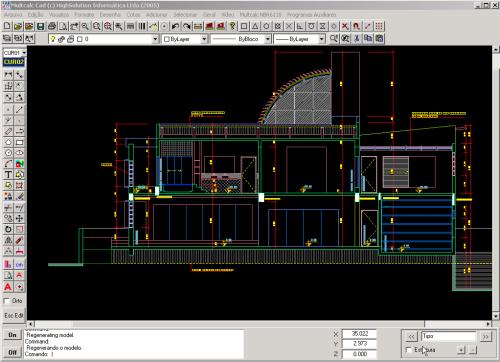The width and height of the screenshot is (500, 362).
Task: Click the On button
Action: (12, 335)
